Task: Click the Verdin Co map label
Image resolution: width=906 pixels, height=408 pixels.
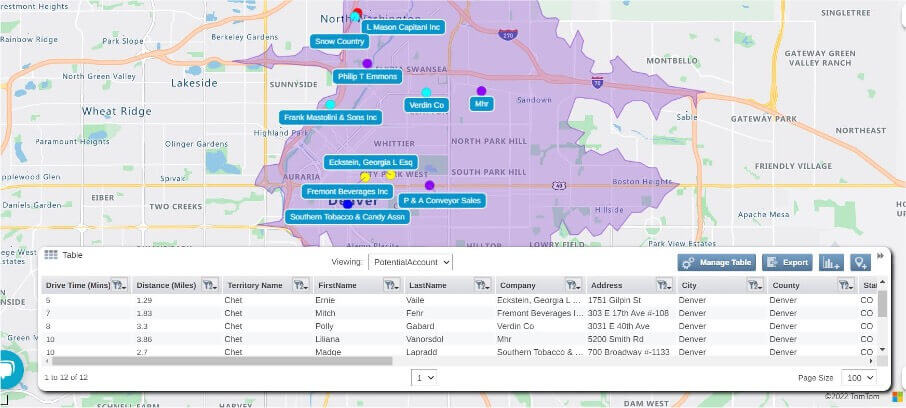Action: click(x=426, y=105)
